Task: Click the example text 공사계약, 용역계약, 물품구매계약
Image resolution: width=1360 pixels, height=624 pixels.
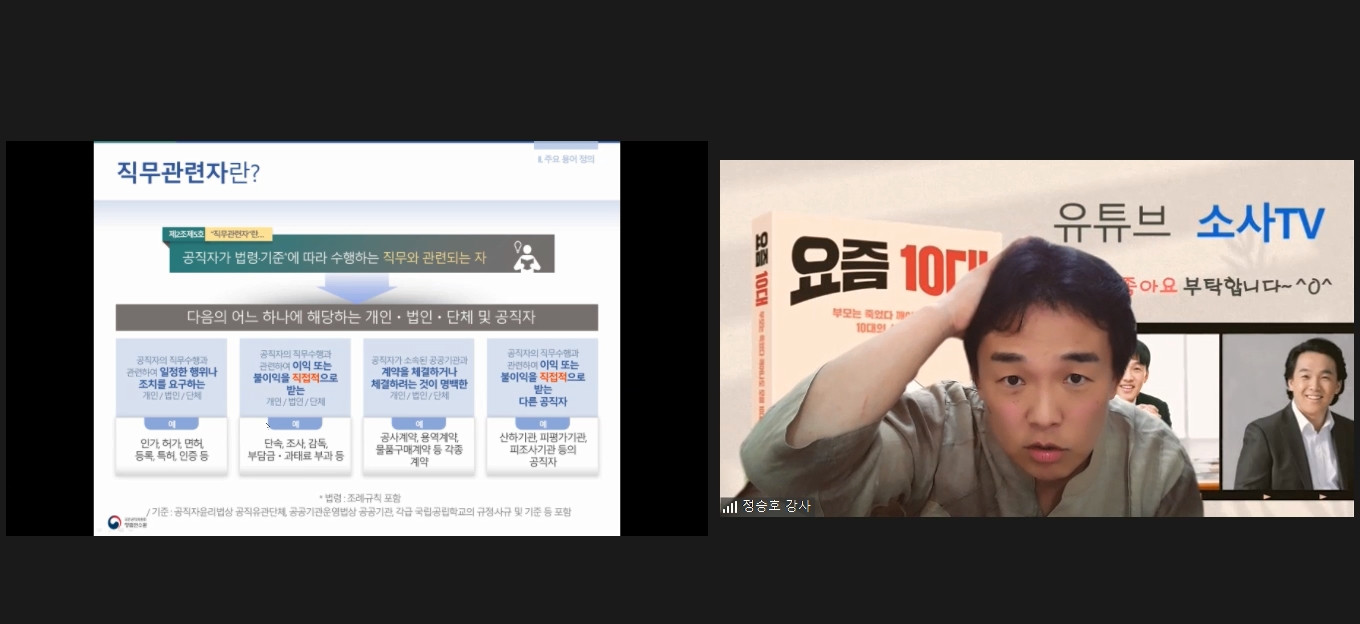Action: coord(419,450)
